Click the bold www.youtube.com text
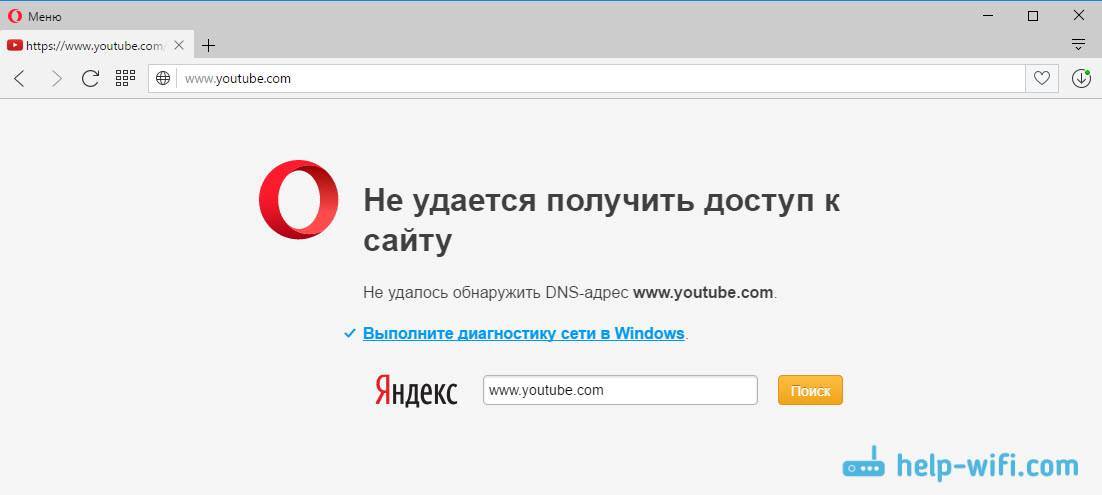This screenshot has width=1102, height=495. [703, 293]
